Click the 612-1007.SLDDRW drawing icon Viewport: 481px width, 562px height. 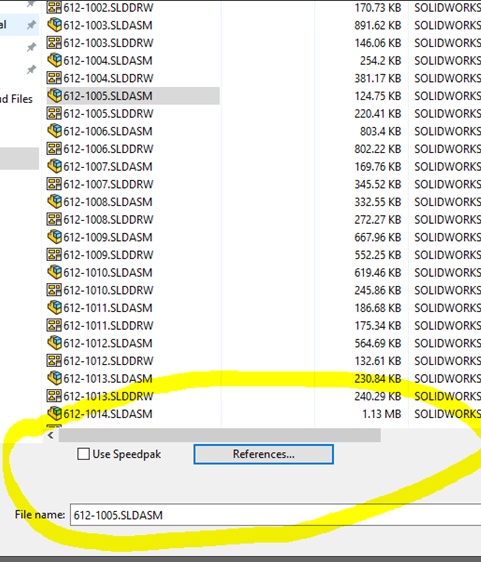tap(54, 184)
